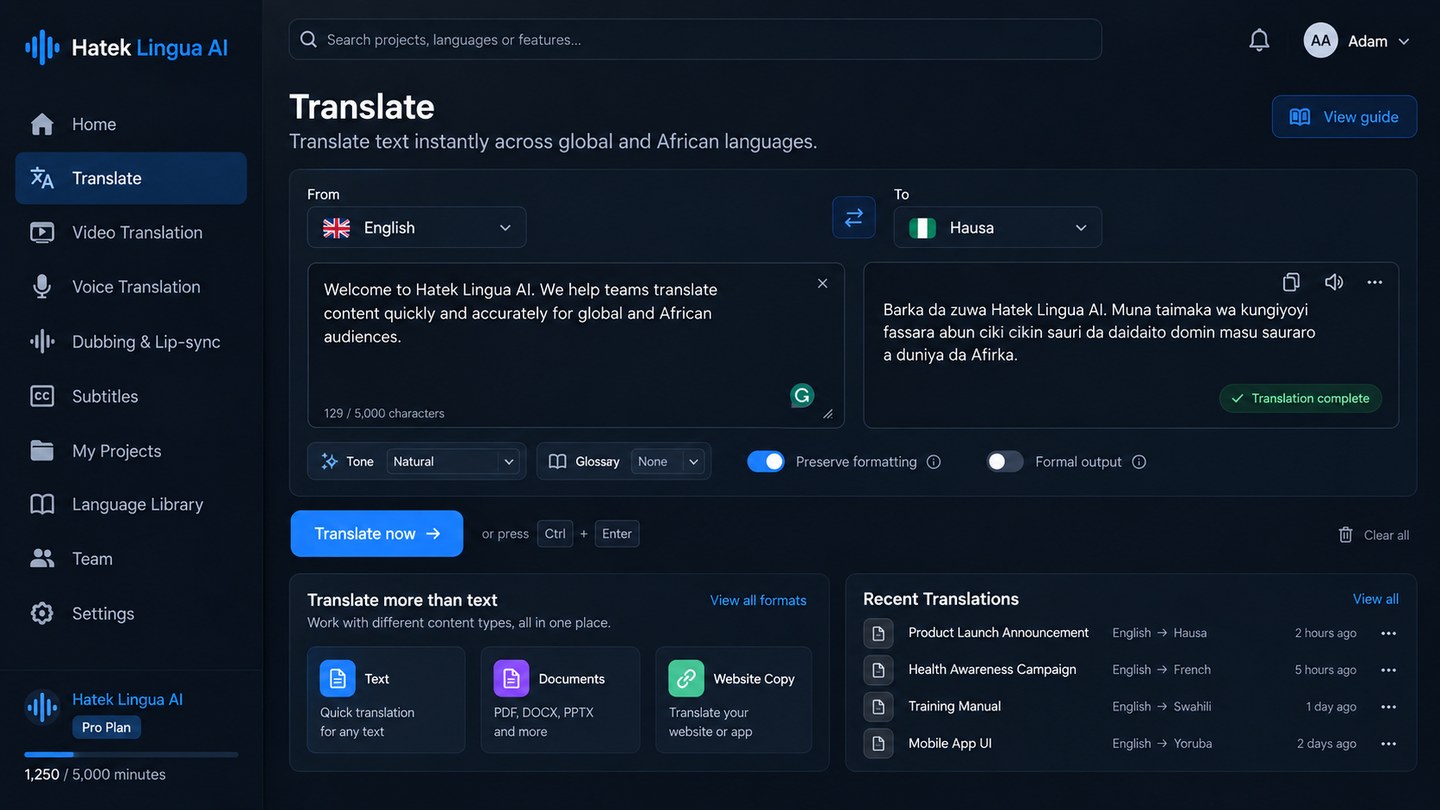The image size is (1440, 810).
Task: Click the Clear all trash icon
Action: (x=1346, y=535)
